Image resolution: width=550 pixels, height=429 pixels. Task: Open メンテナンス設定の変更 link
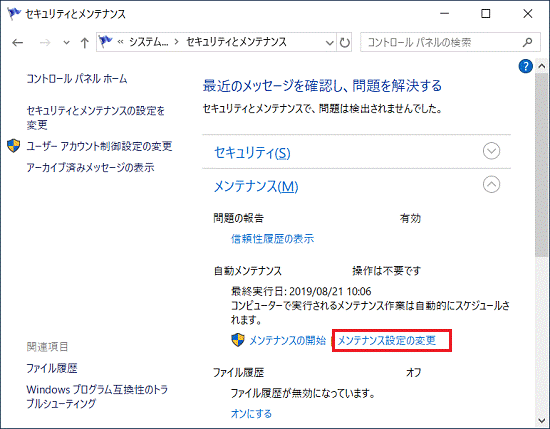coord(387,340)
